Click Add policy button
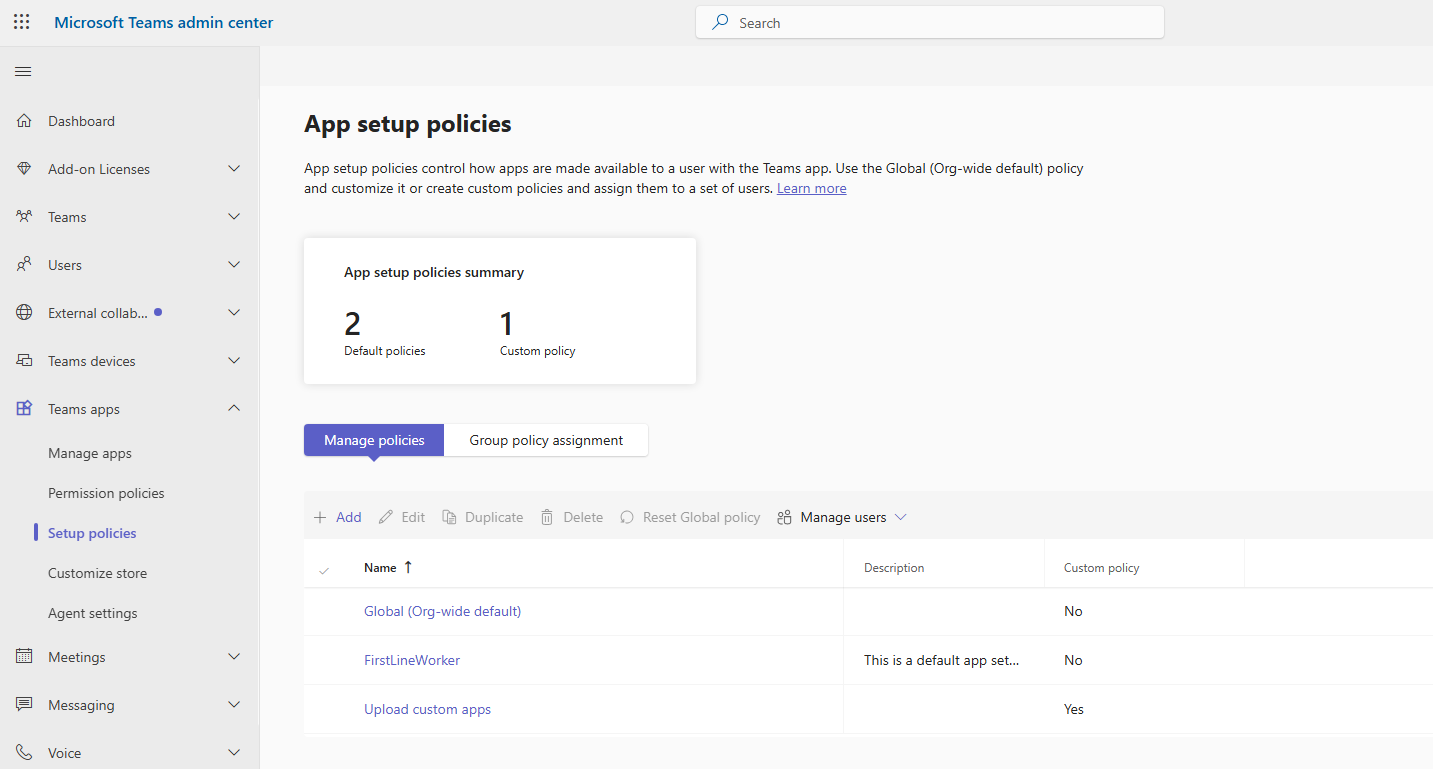 (x=338, y=517)
